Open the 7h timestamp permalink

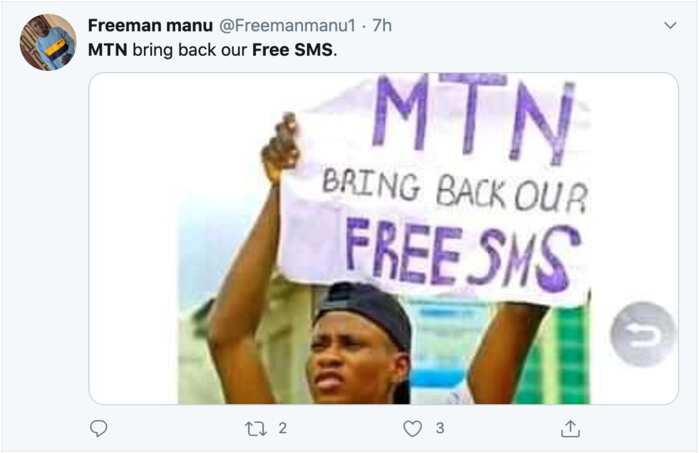tap(382, 25)
